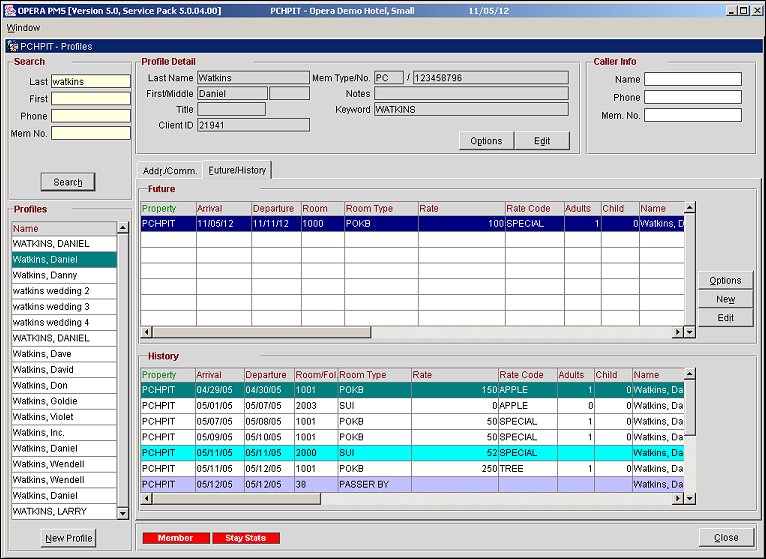This screenshot has height=559, width=766.
Task: Click the New Profile button
Action: click(x=68, y=538)
